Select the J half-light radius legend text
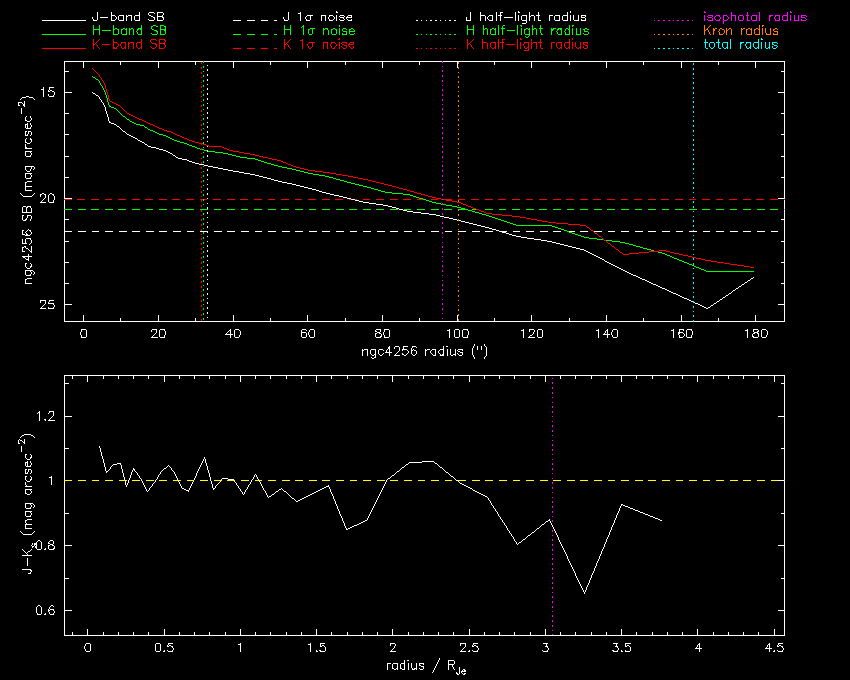 [527, 18]
